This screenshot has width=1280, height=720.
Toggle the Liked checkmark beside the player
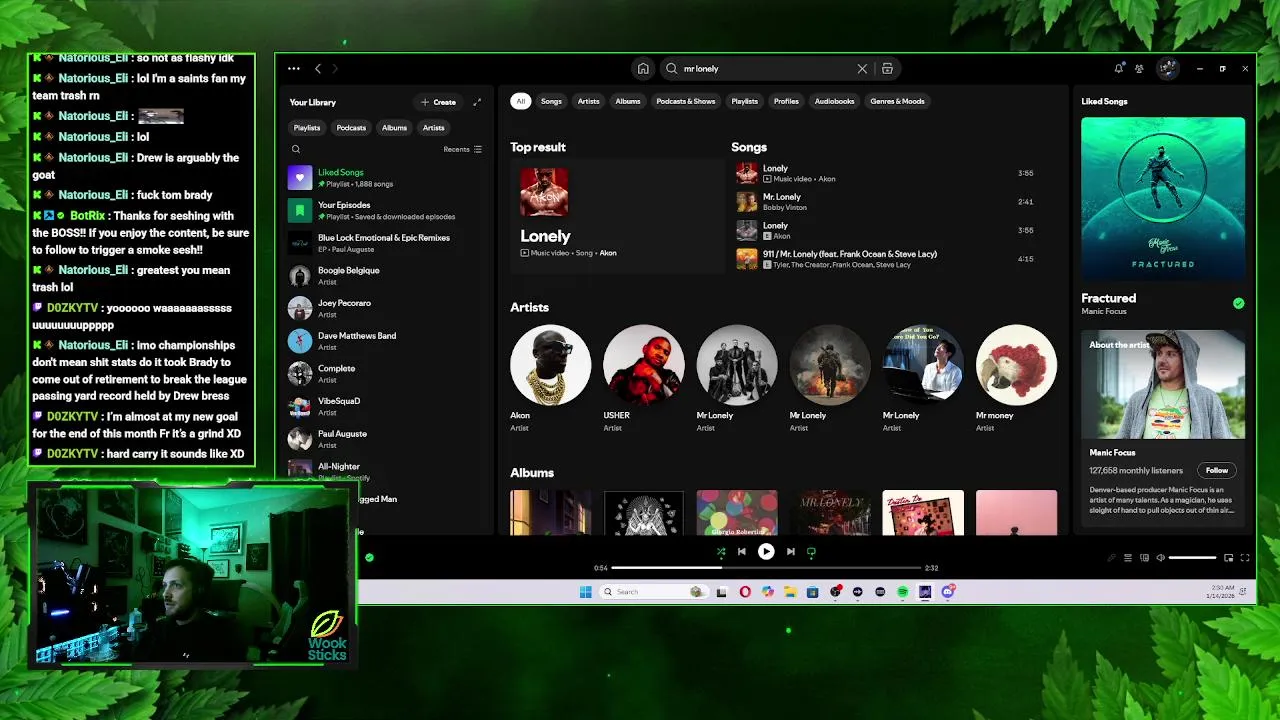point(369,557)
